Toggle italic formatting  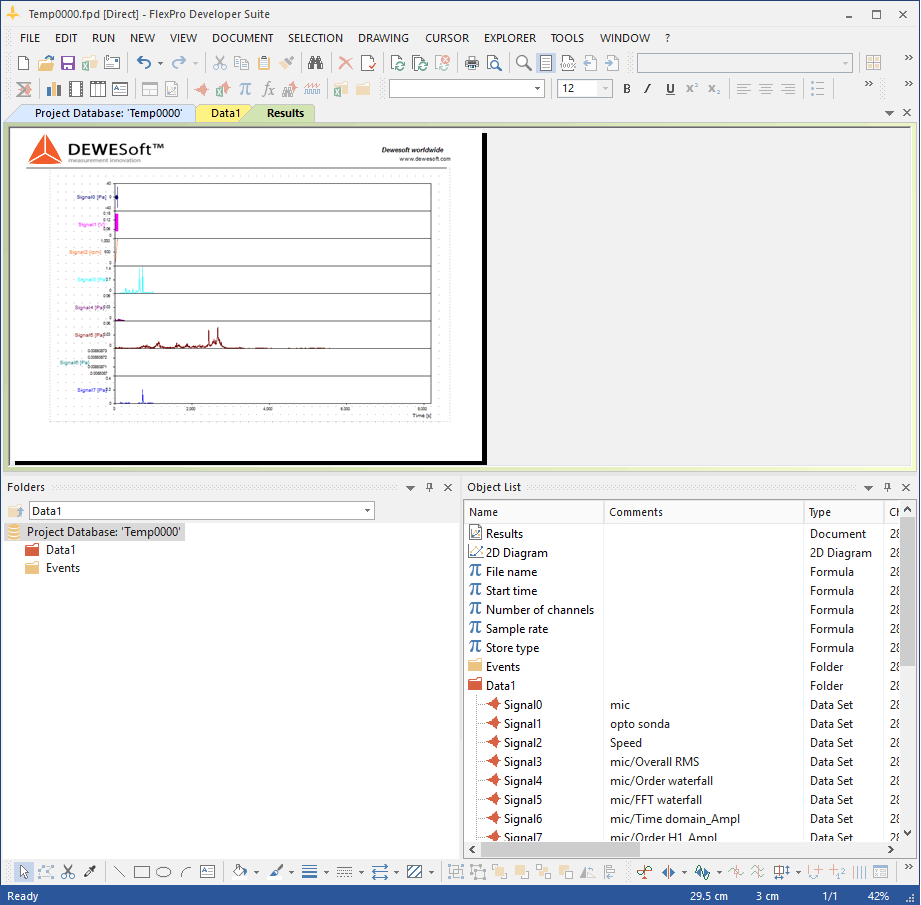tap(647, 89)
